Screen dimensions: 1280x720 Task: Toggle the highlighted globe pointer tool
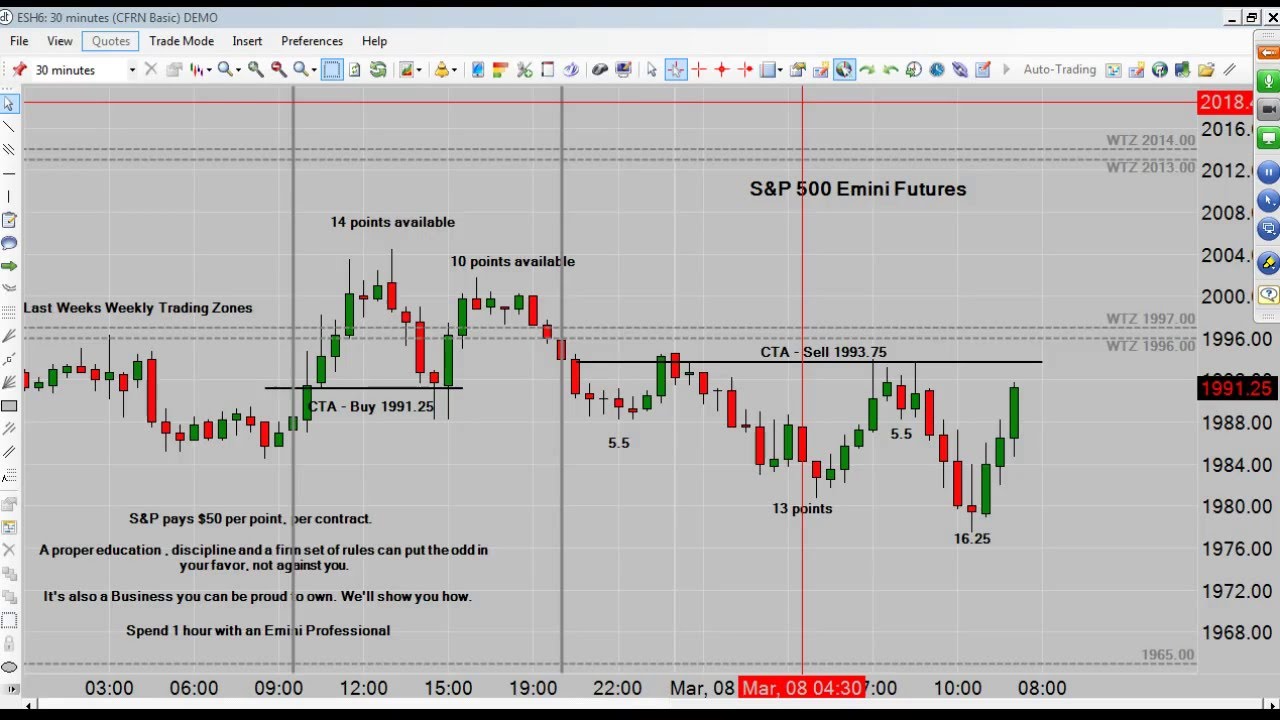pos(844,69)
